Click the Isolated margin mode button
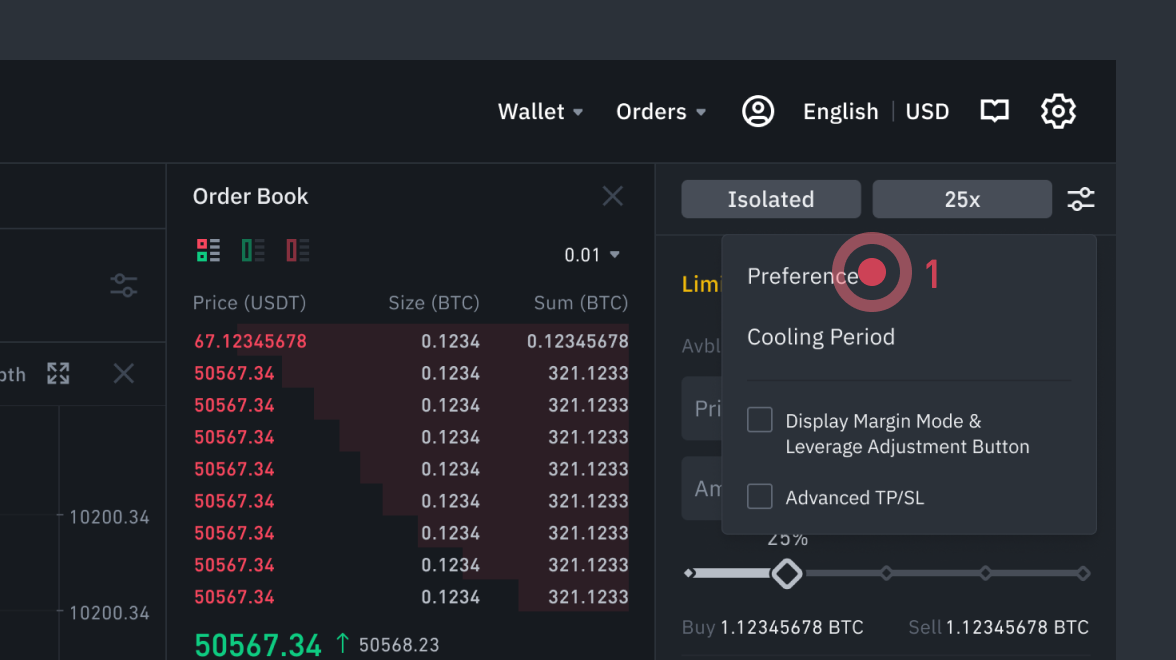The width and height of the screenshot is (1176, 660). pos(771,199)
